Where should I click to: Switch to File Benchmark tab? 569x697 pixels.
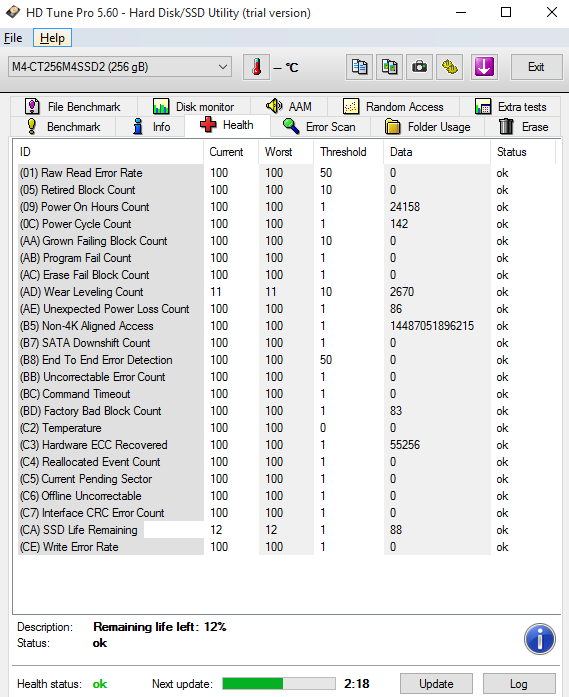pos(73,107)
